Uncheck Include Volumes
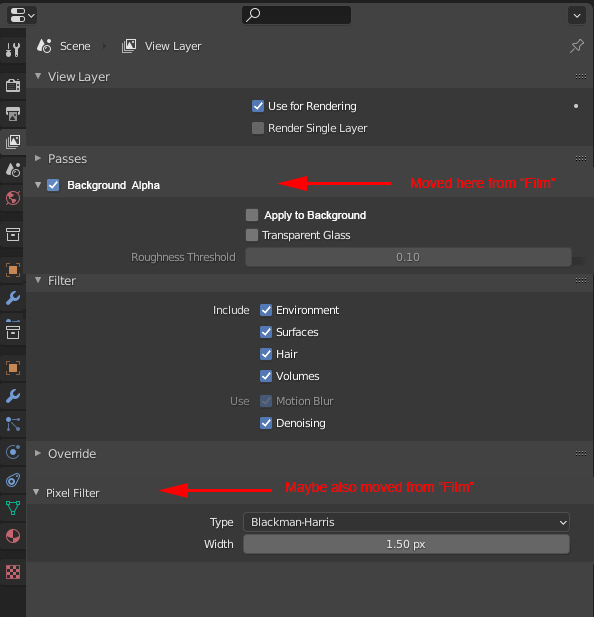Viewport: 594px width, 617px height. coord(266,376)
